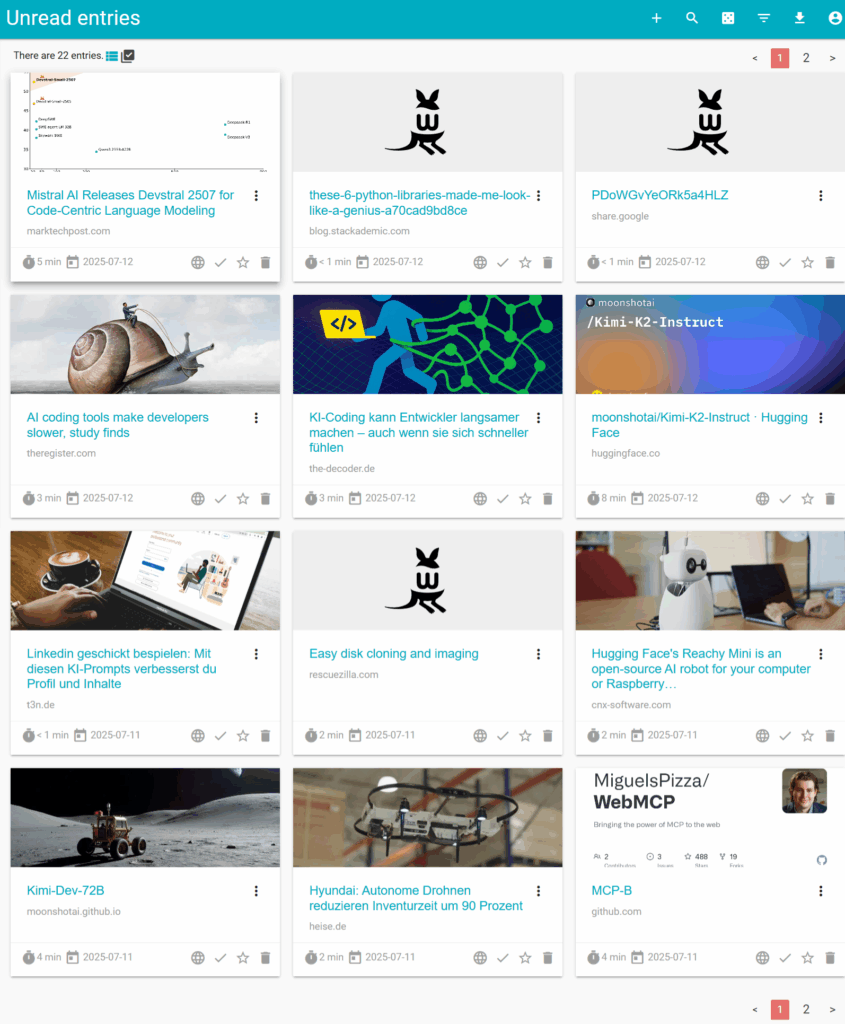Open more options for Kimi-K2-Instruct Hugging Face entry
Image resolution: width=845 pixels, height=1024 pixels.
821,418
